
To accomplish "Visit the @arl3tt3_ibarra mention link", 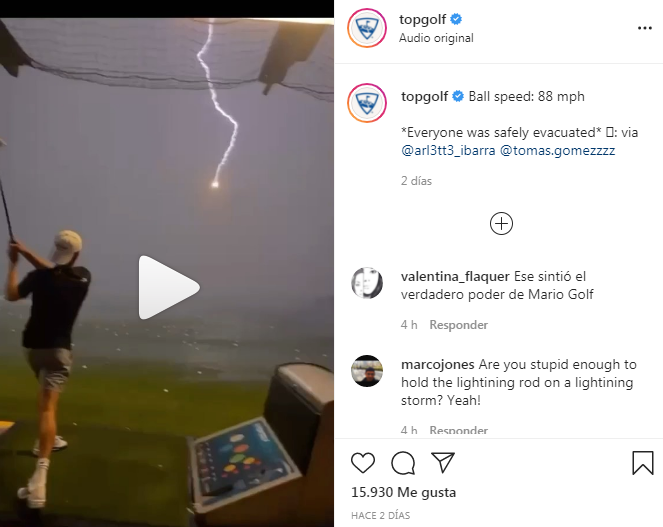I will [448, 151].
